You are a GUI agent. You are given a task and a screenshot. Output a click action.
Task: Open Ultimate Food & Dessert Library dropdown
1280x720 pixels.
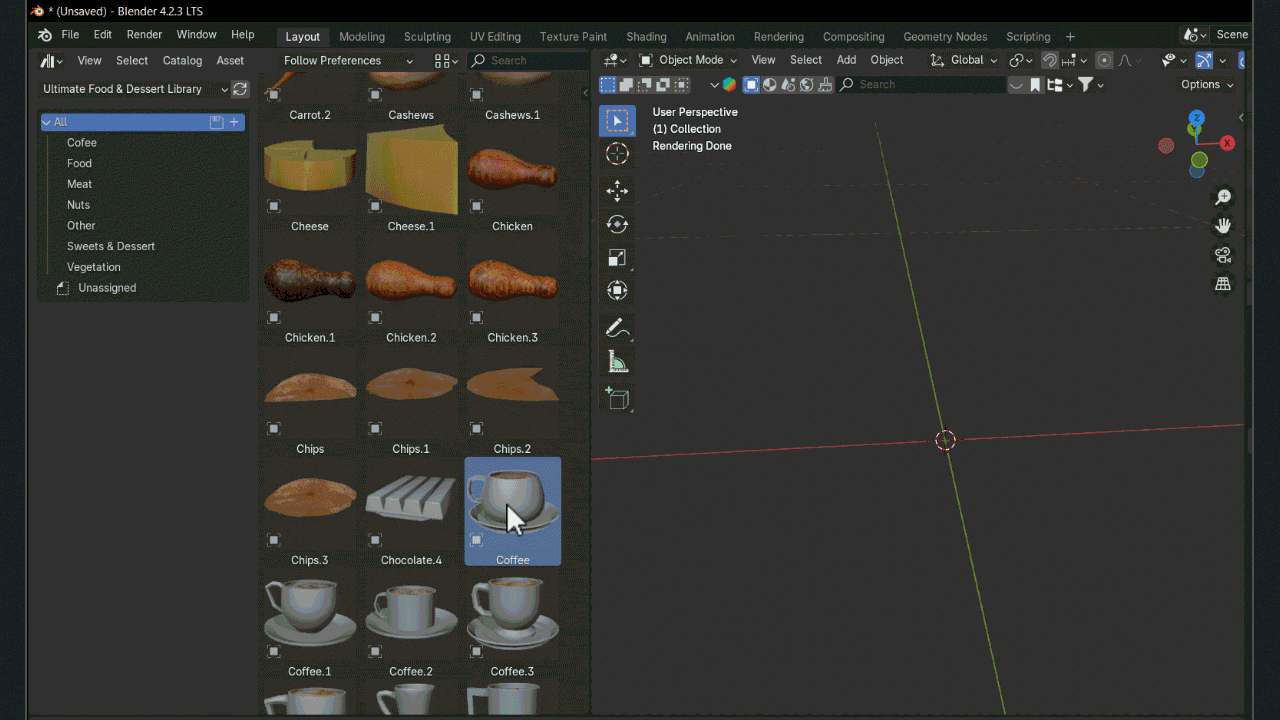[x=135, y=89]
